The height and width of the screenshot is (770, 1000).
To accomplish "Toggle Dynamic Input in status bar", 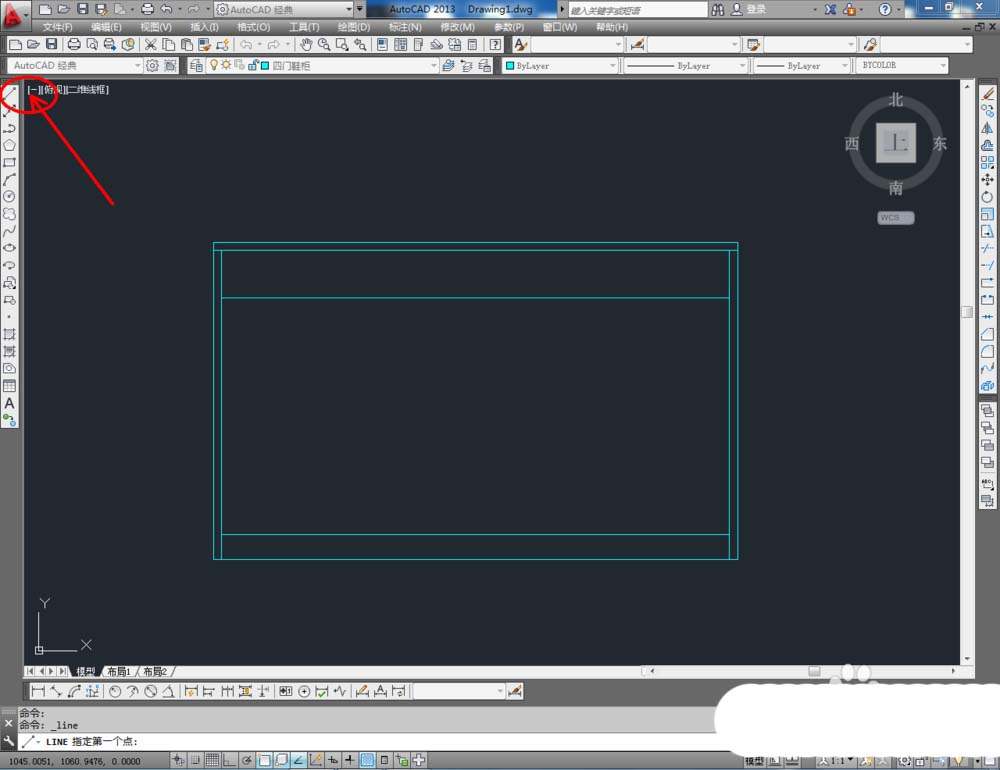I will [332, 760].
